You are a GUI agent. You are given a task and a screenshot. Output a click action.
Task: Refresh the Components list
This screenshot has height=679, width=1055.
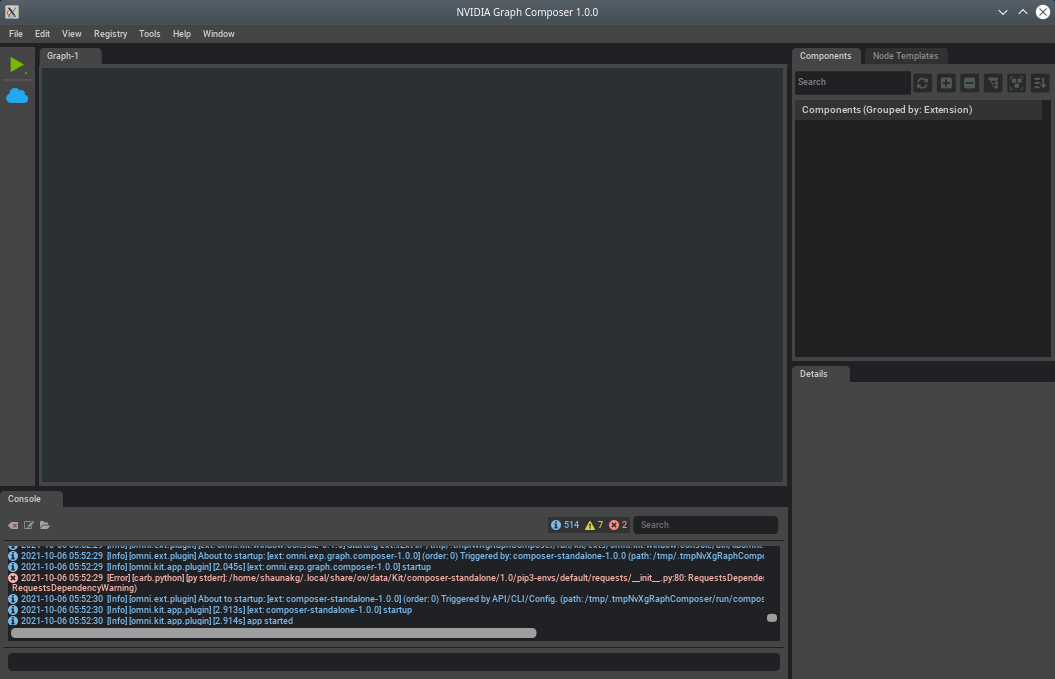point(922,83)
